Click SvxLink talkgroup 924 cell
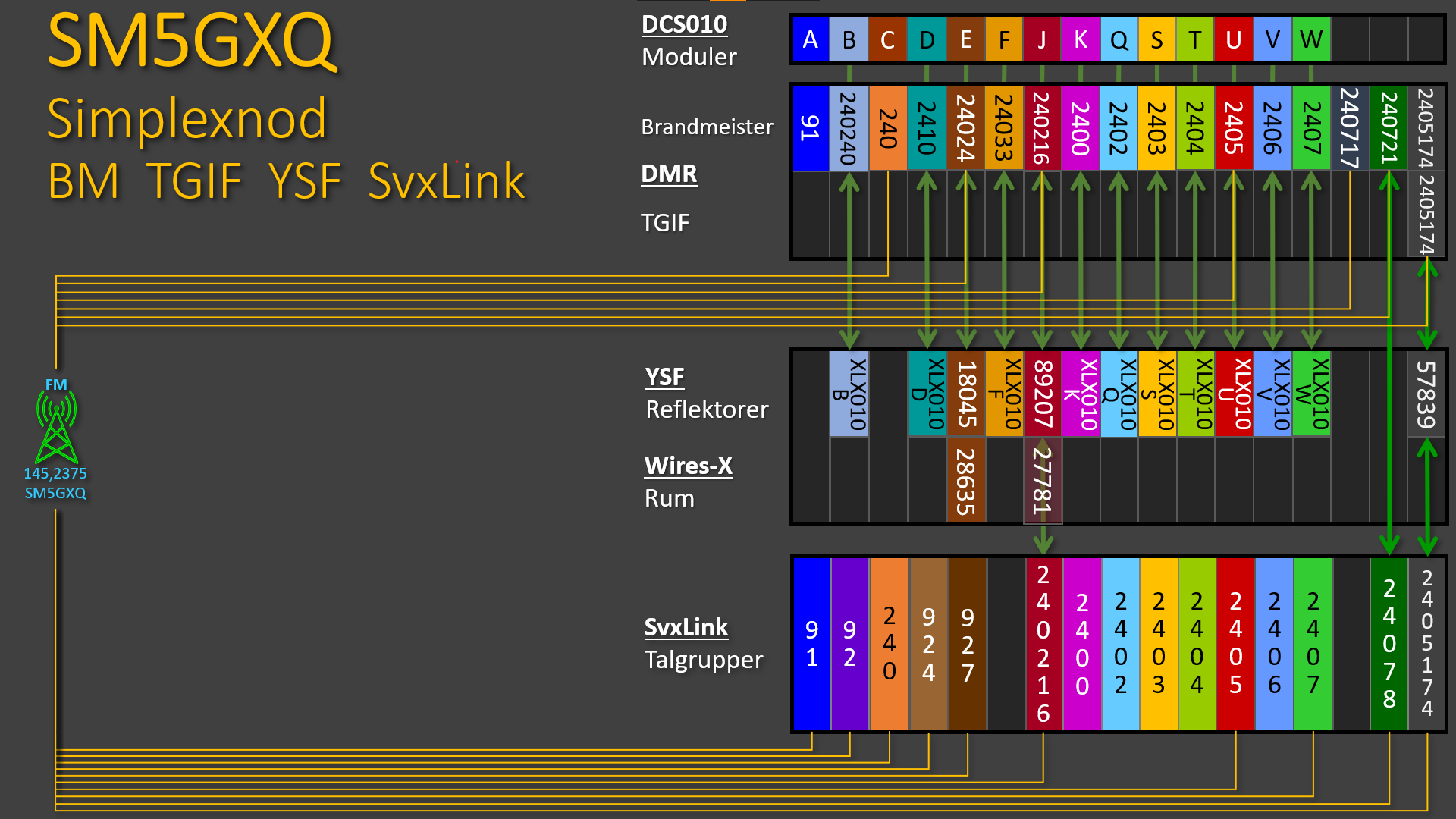Image resolution: width=1456 pixels, height=819 pixels. click(x=928, y=644)
